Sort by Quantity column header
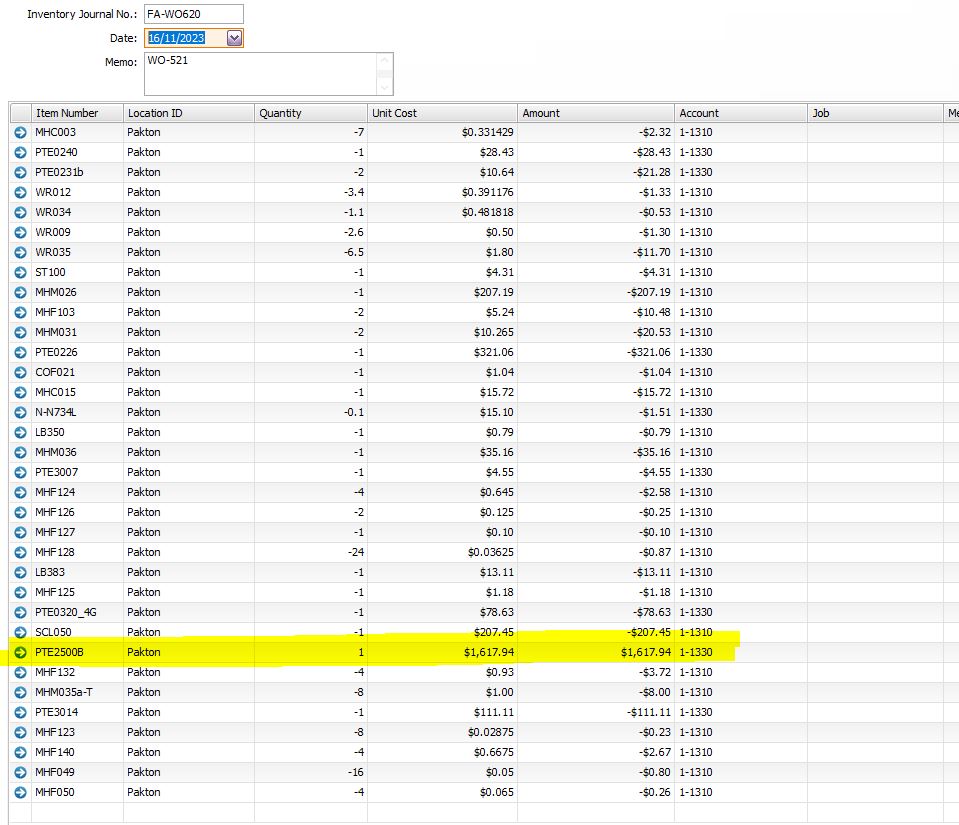 (x=311, y=113)
